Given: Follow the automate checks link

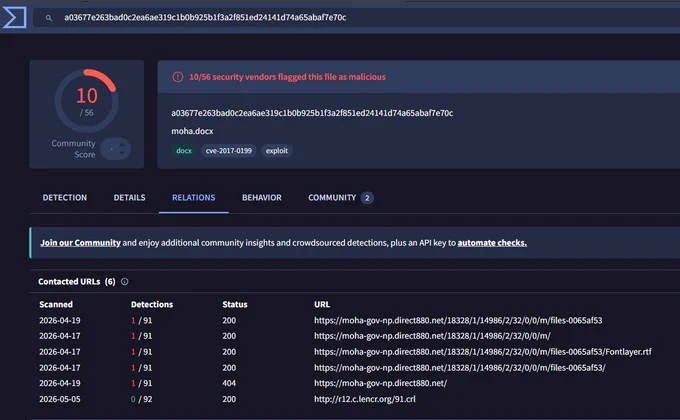Looking at the screenshot, I should click(x=492, y=243).
